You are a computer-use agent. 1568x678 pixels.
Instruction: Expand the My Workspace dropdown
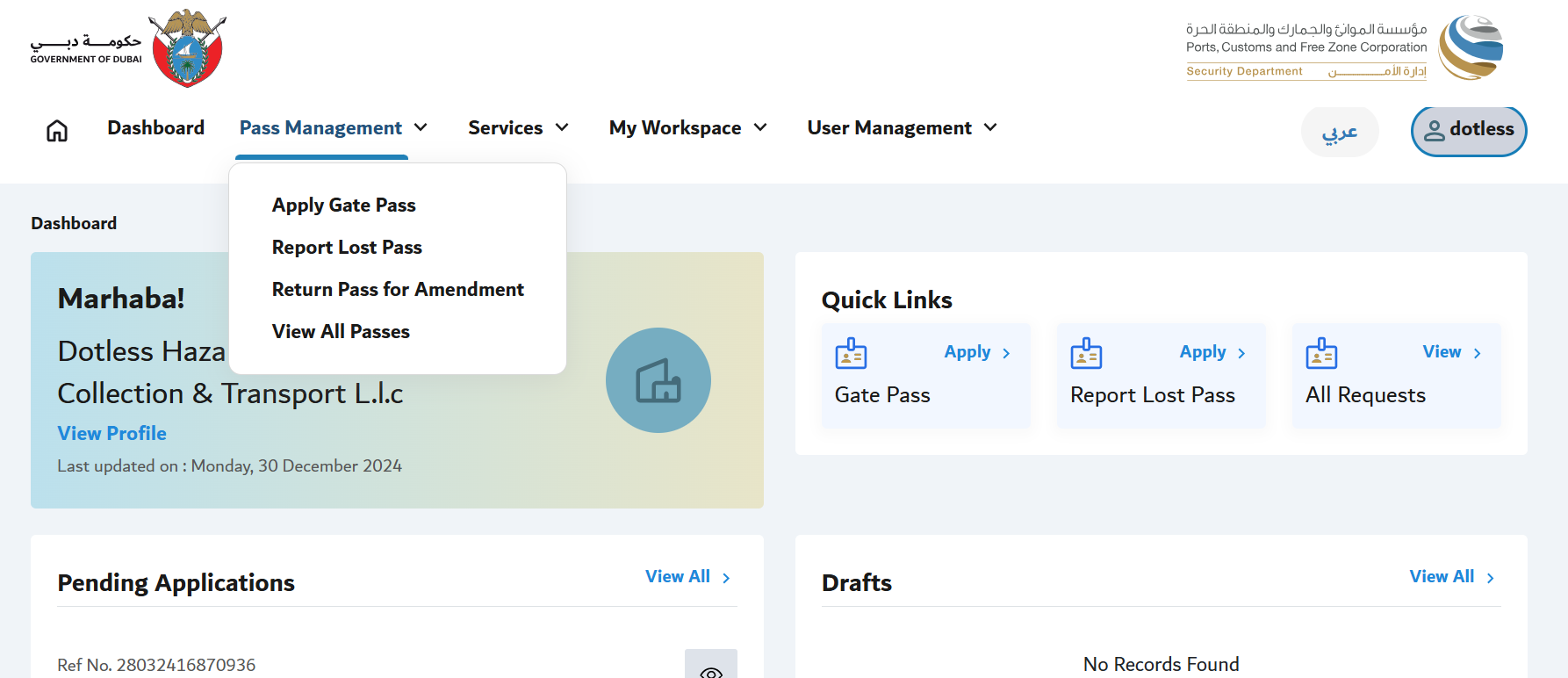[687, 128]
